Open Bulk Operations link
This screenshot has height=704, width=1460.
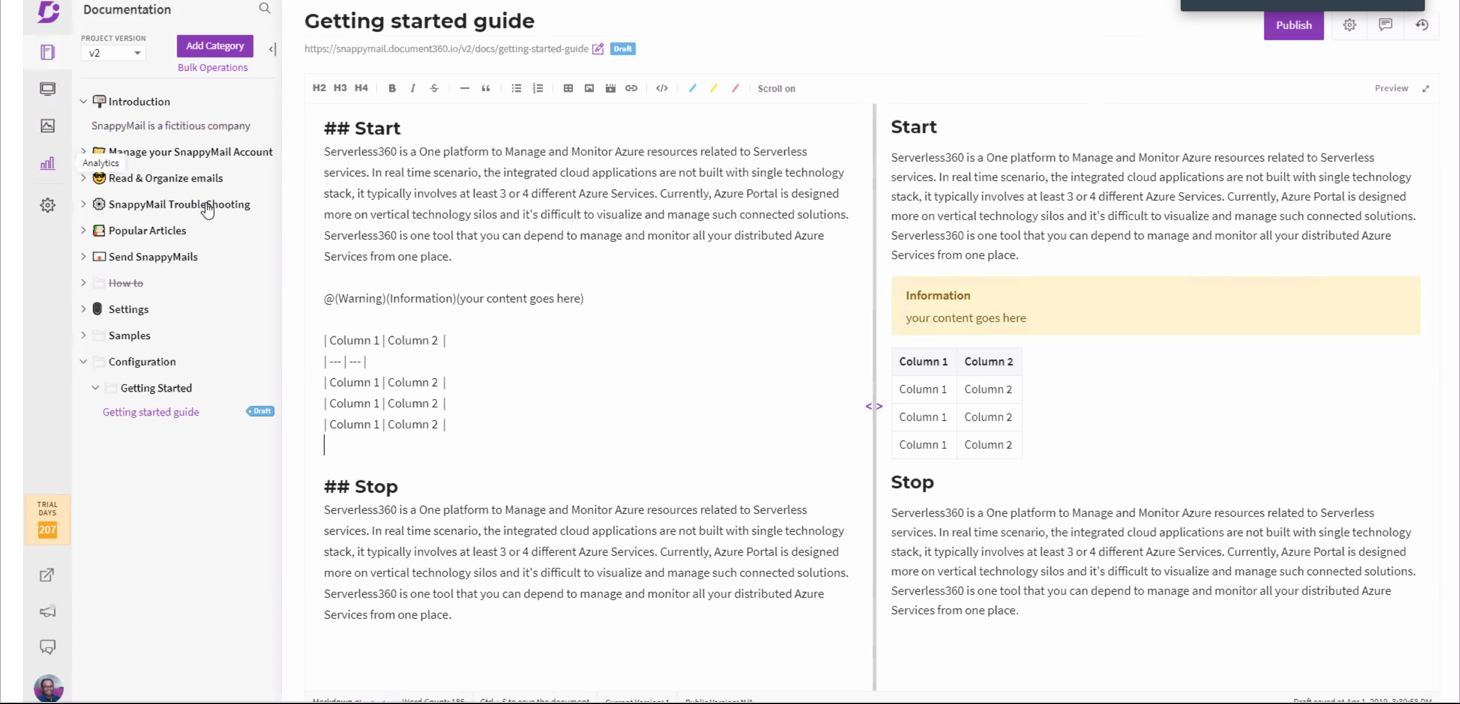coord(212,68)
